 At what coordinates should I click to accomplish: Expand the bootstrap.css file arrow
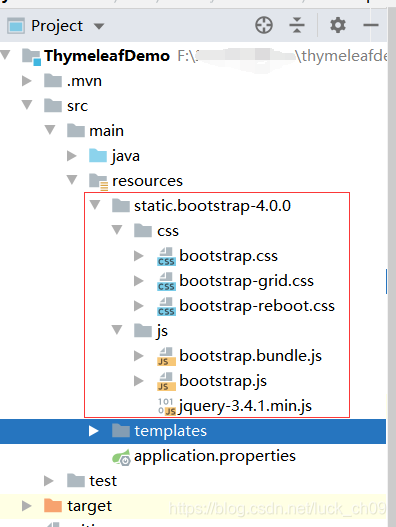pos(138,256)
